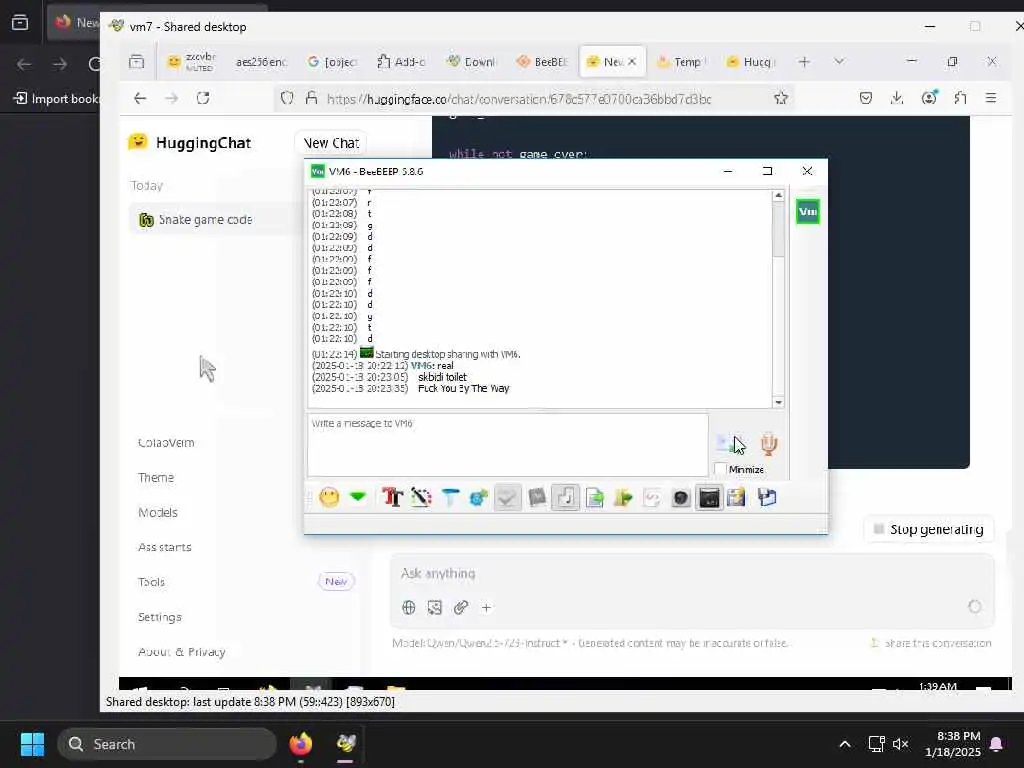The height and width of the screenshot is (768, 1024).
Task: Click the Firefox icon on the taskbar
Action: (300, 744)
